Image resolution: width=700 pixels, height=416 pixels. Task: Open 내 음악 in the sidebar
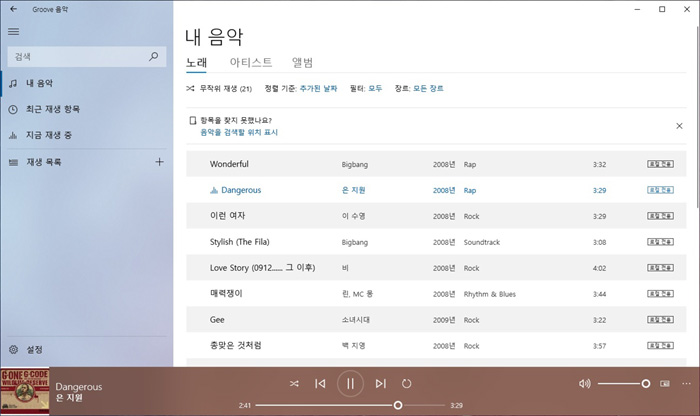87,83
